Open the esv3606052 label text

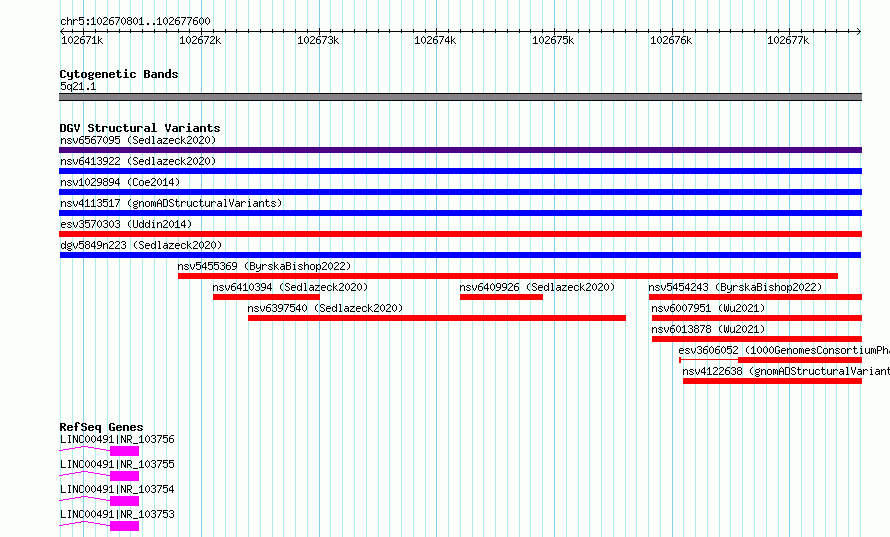pyautogui.click(x=784, y=350)
